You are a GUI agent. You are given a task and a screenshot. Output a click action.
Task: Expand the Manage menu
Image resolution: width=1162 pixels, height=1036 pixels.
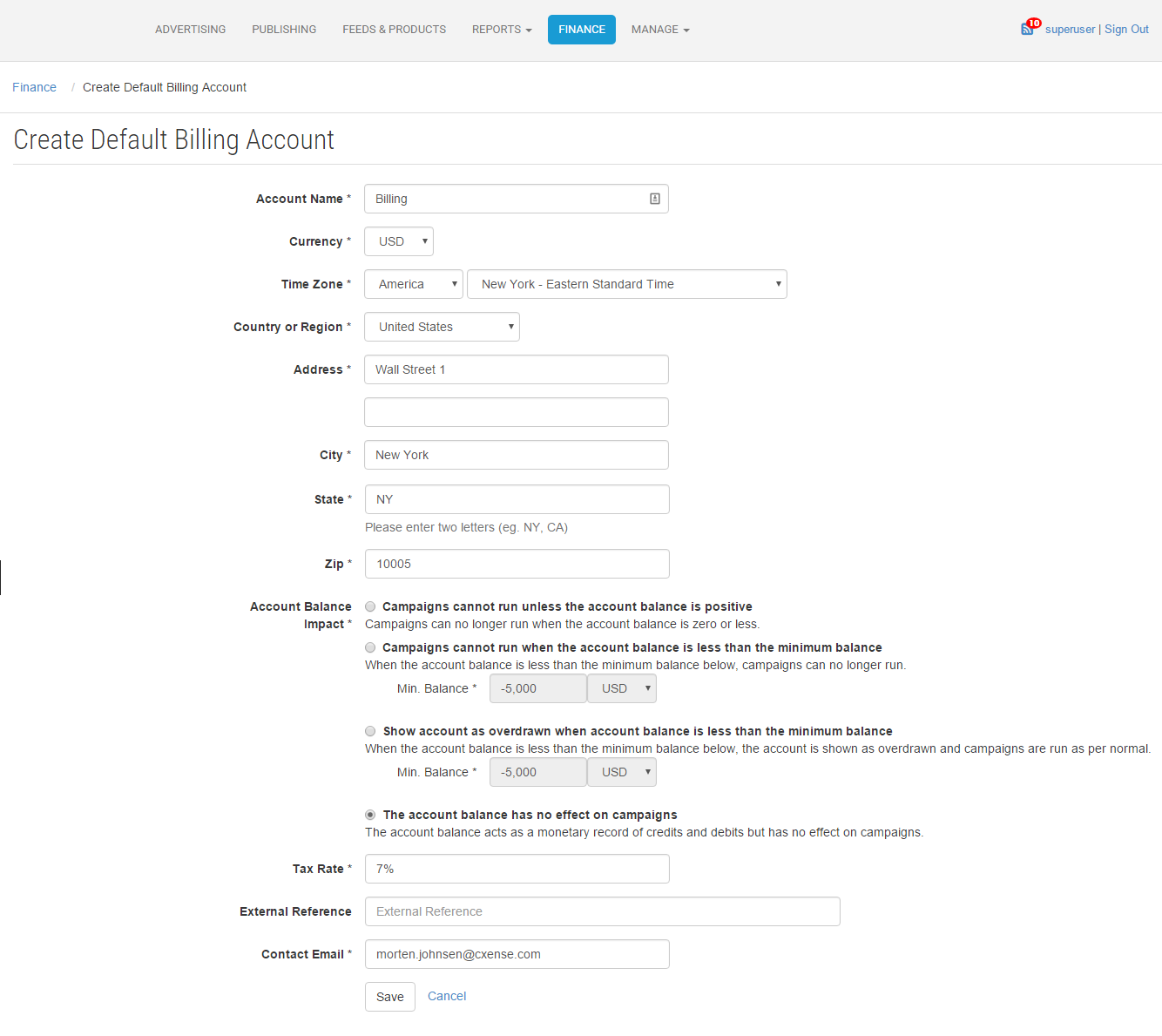[x=660, y=30]
